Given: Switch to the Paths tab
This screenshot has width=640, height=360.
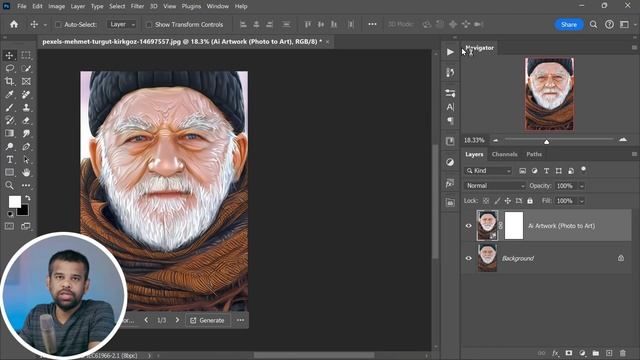Looking at the screenshot, I should pos(534,154).
